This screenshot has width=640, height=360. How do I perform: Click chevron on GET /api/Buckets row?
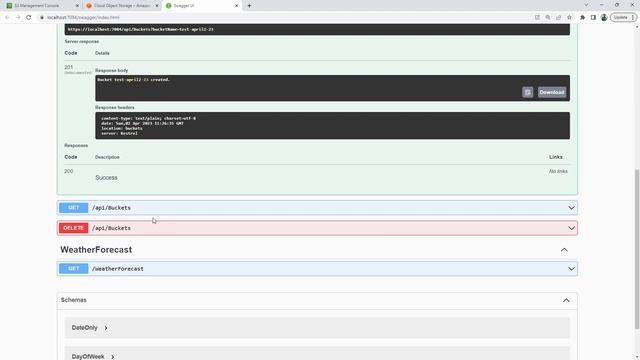tap(571, 208)
